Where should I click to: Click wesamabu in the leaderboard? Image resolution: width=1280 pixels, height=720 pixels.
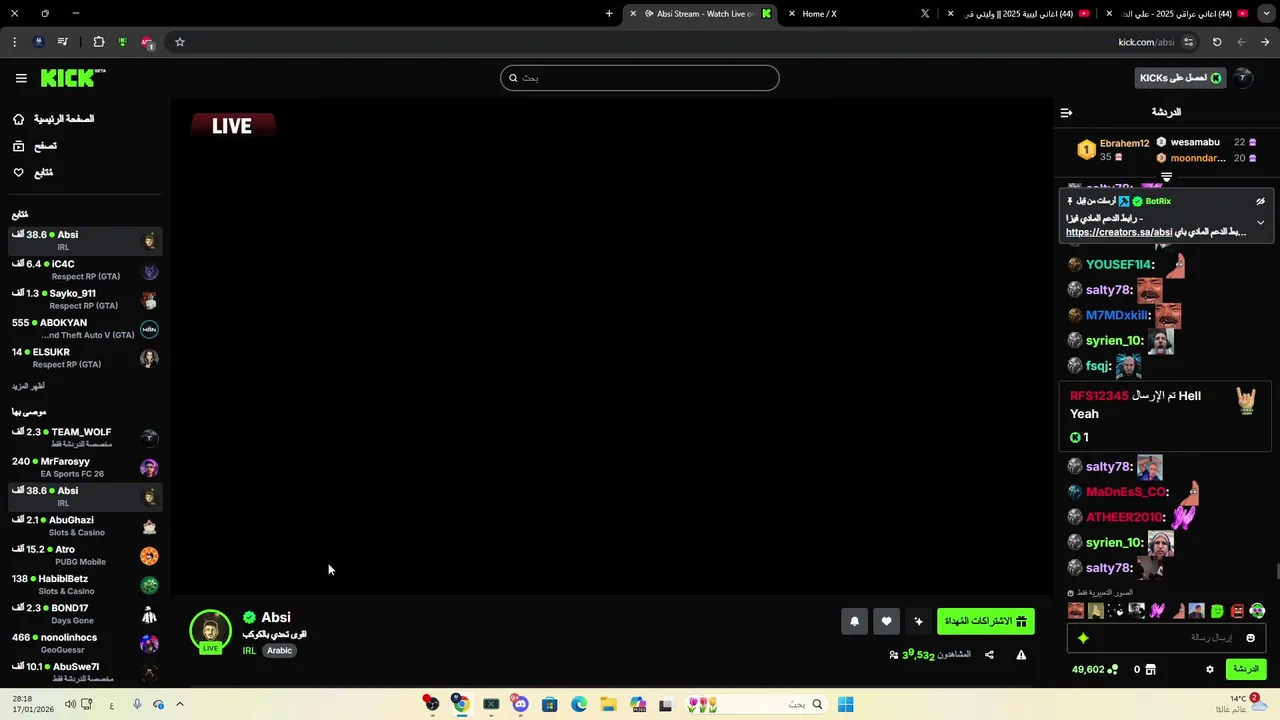point(1195,142)
